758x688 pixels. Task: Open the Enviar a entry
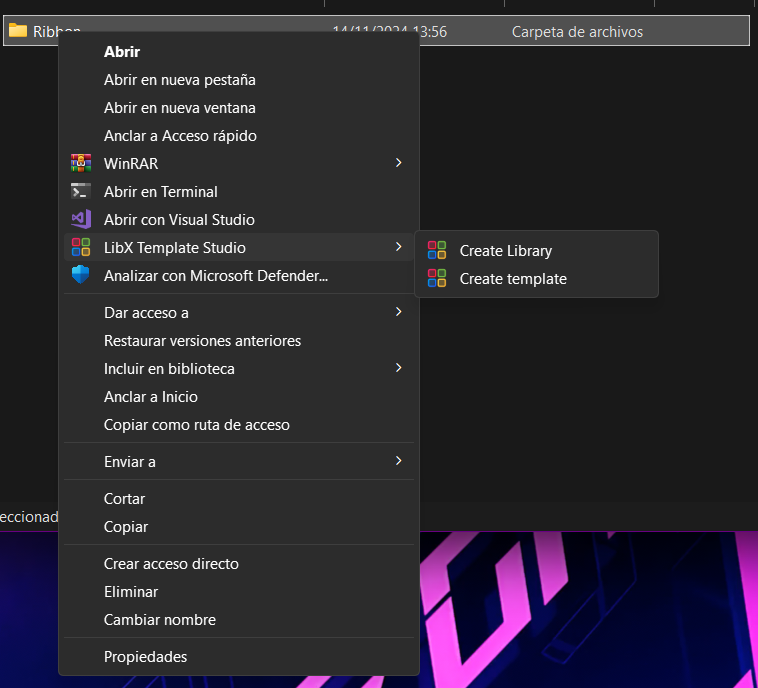[239, 462]
